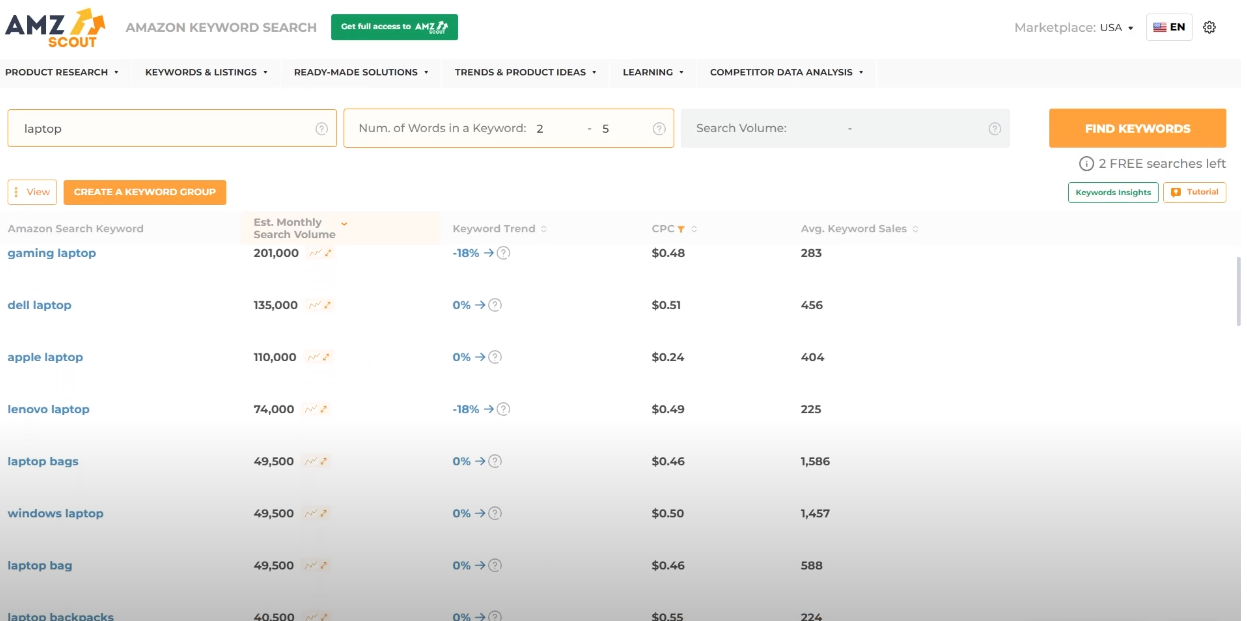Viewport: 1247px width, 621px height.
Task: Open Ready-Made Solutions menu
Action: click(x=361, y=72)
